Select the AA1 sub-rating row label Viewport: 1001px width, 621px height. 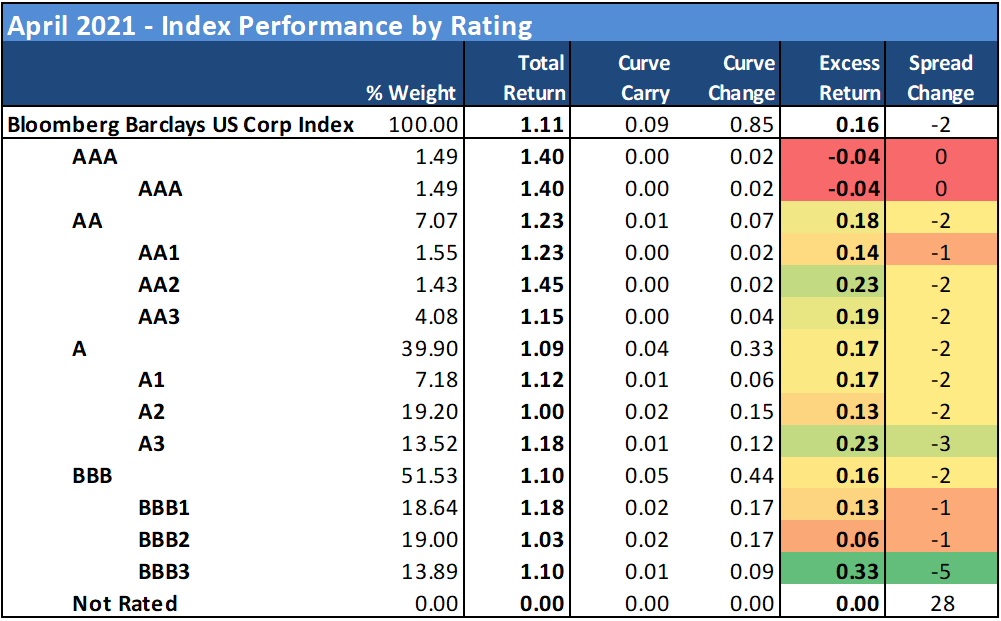point(160,253)
